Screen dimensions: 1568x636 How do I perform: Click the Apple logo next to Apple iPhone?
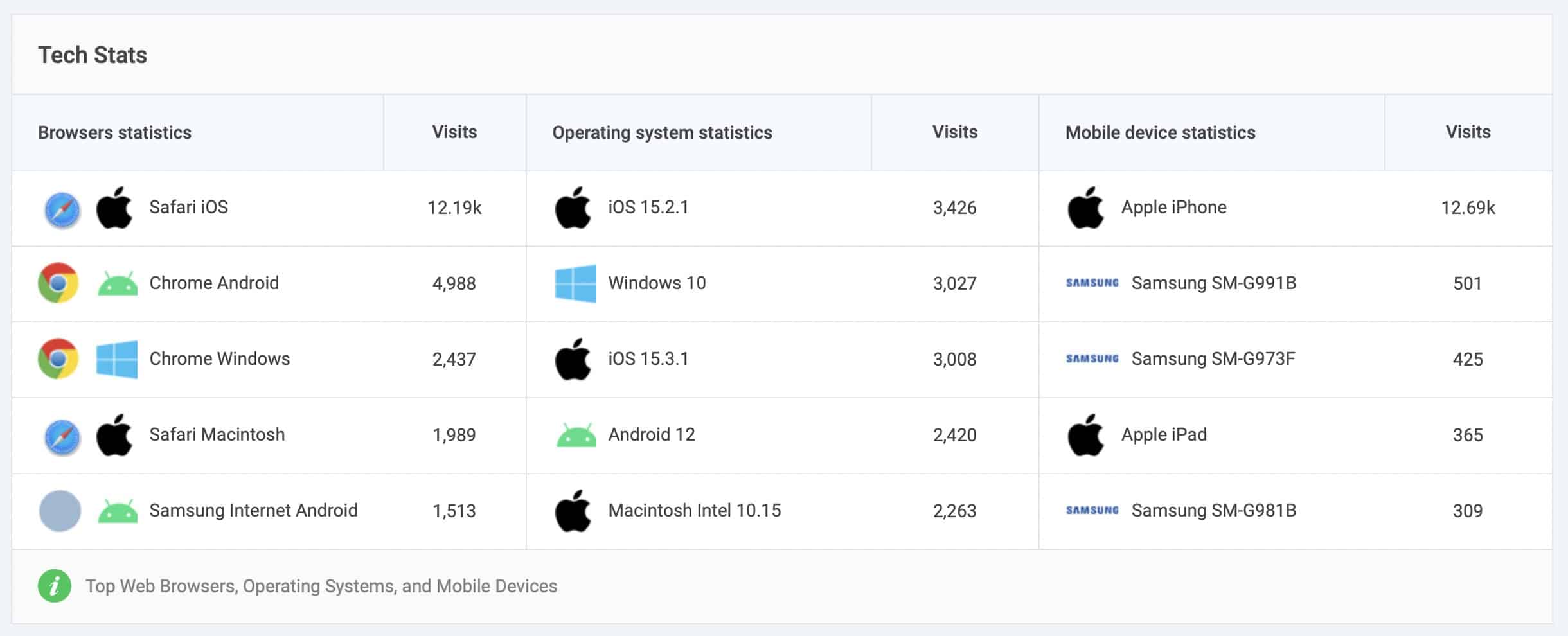(x=1086, y=208)
